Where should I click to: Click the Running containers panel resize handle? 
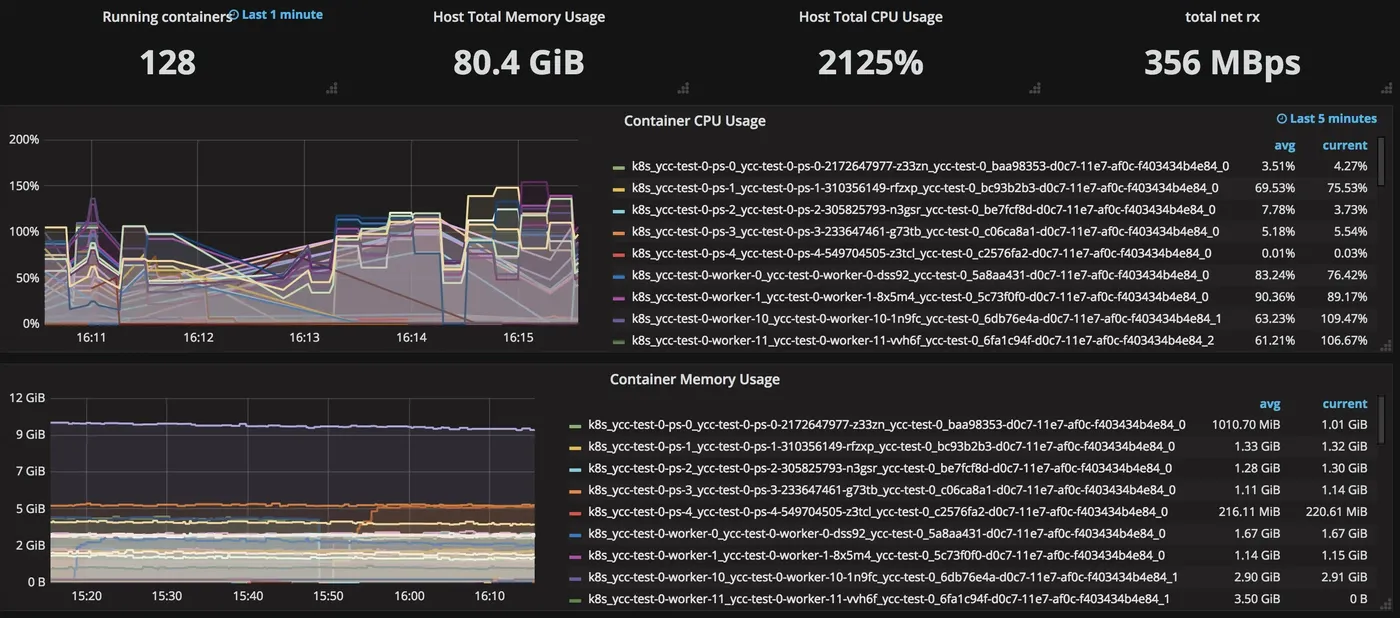coord(332,89)
